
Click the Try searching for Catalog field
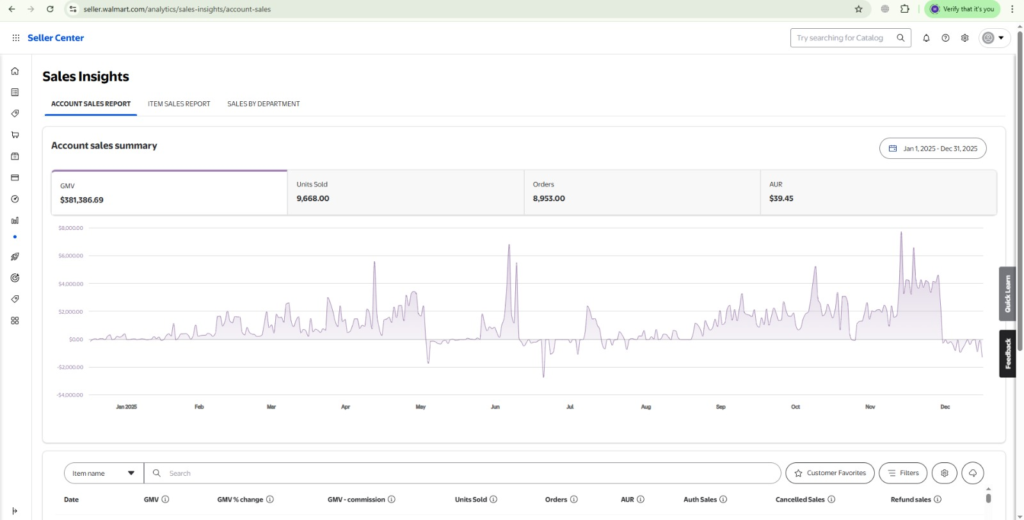pos(840,38)
